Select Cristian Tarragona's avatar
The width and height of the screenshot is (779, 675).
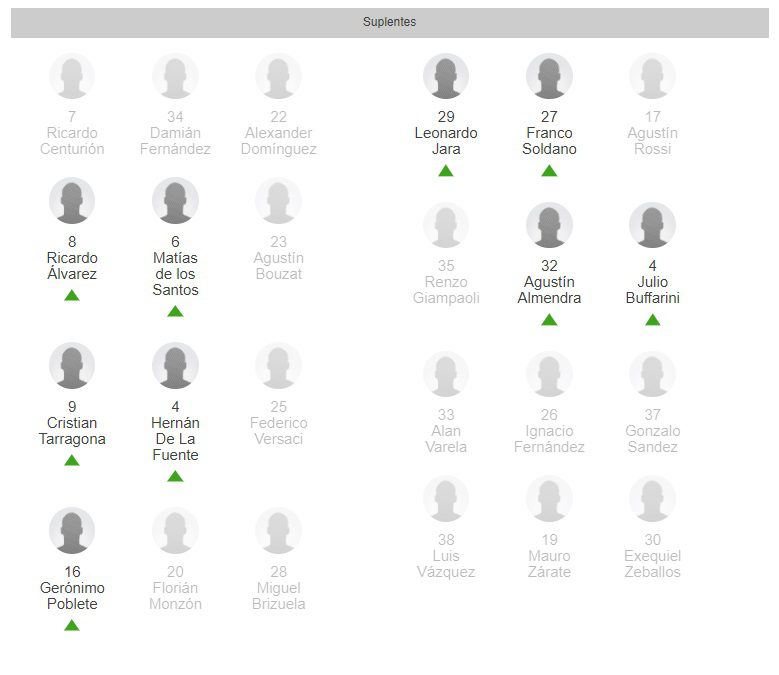tap(72, 366)
